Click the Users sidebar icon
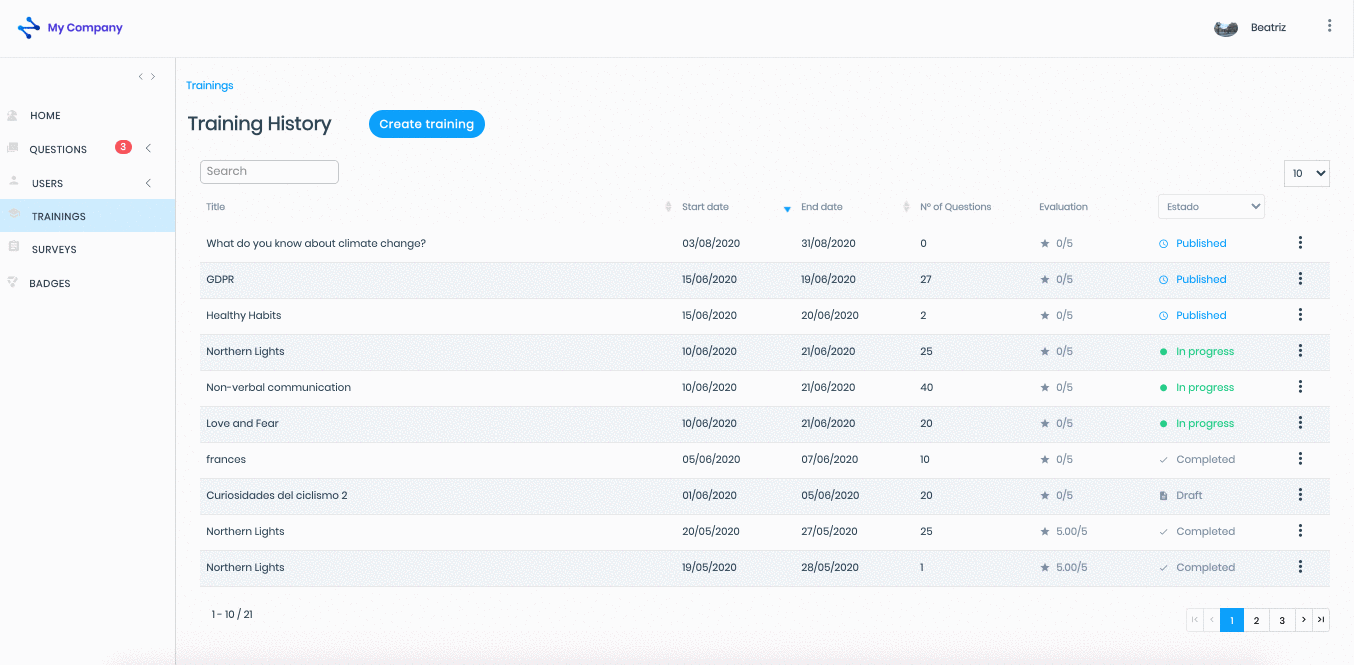Image resolution: width=1354 pixels, height=665 pixels. coord(13,182)
